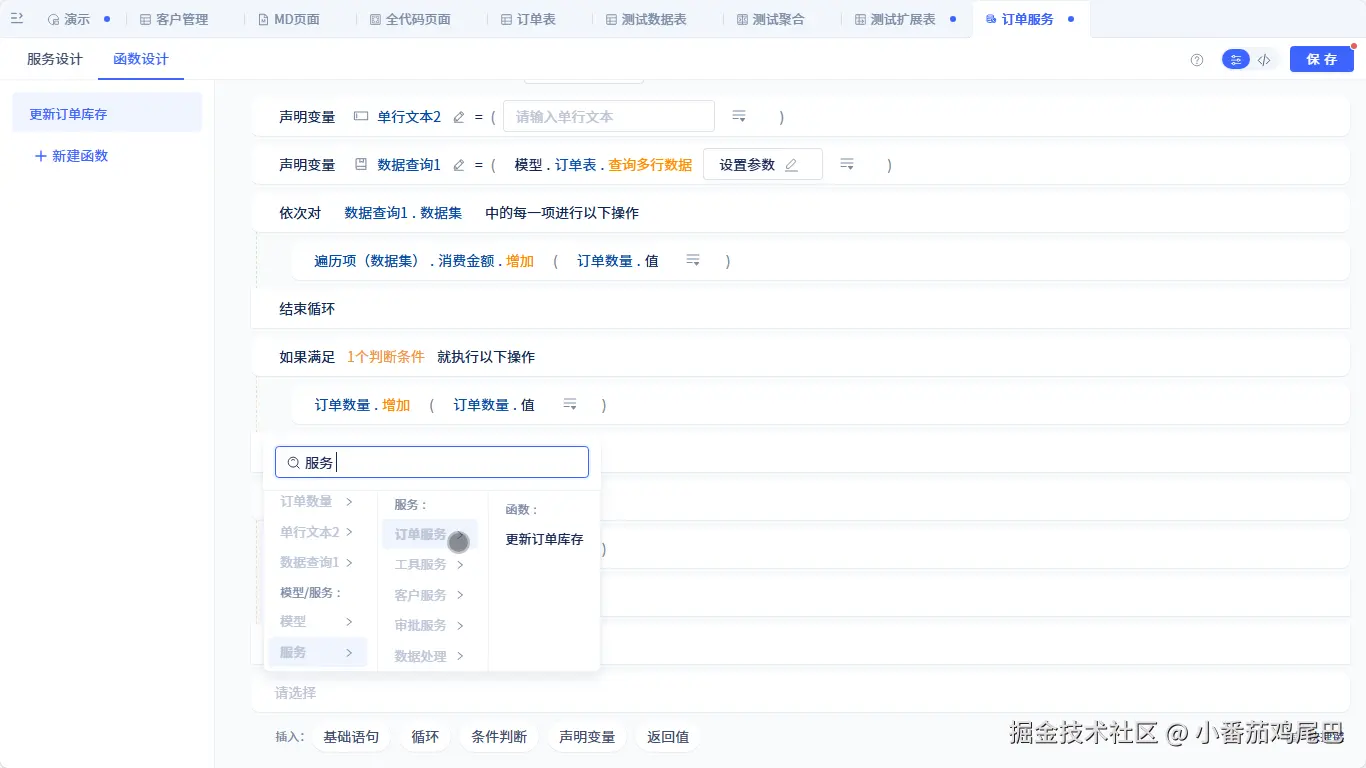Expand 单行文本2 in the dropdown list
Viewport: 1366px width, 768px height.
coord(316,532)
